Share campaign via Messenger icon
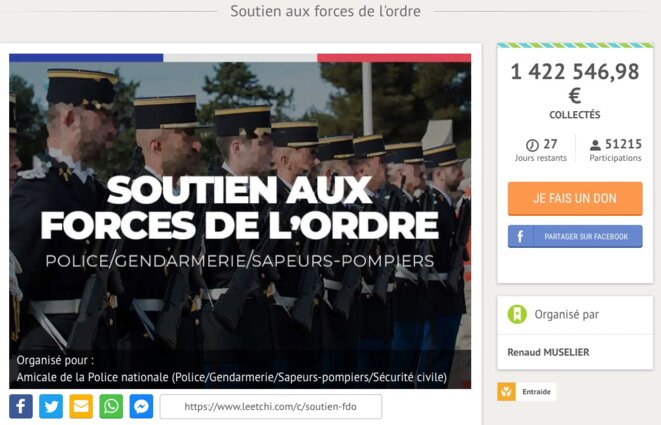 tap(141, 406)
